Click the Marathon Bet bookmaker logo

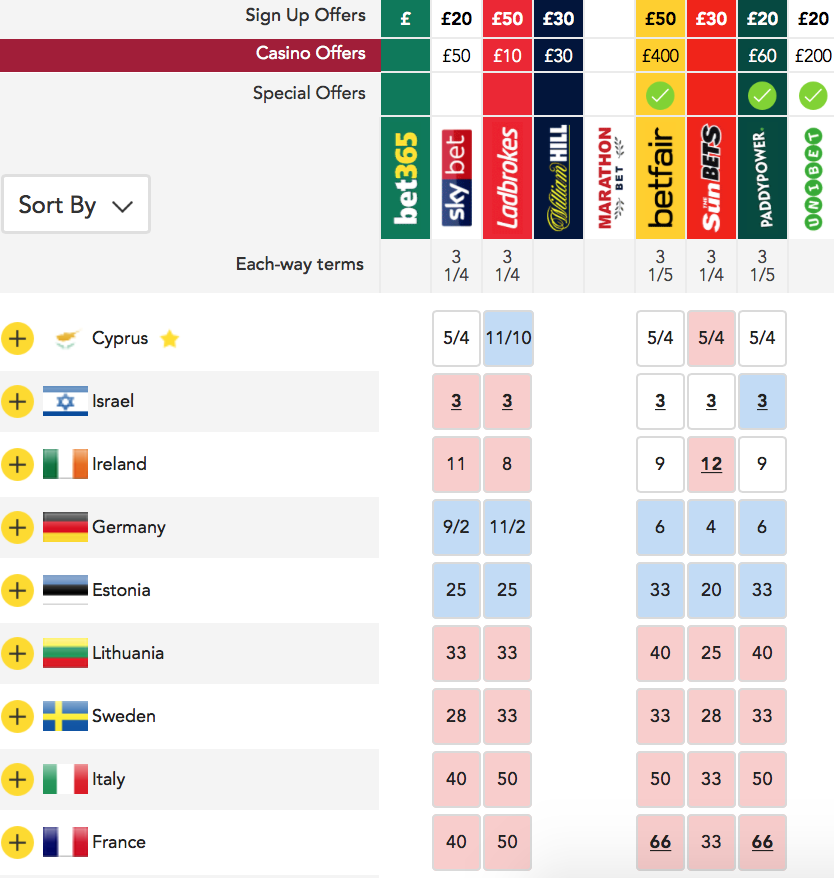pos(609,178)
